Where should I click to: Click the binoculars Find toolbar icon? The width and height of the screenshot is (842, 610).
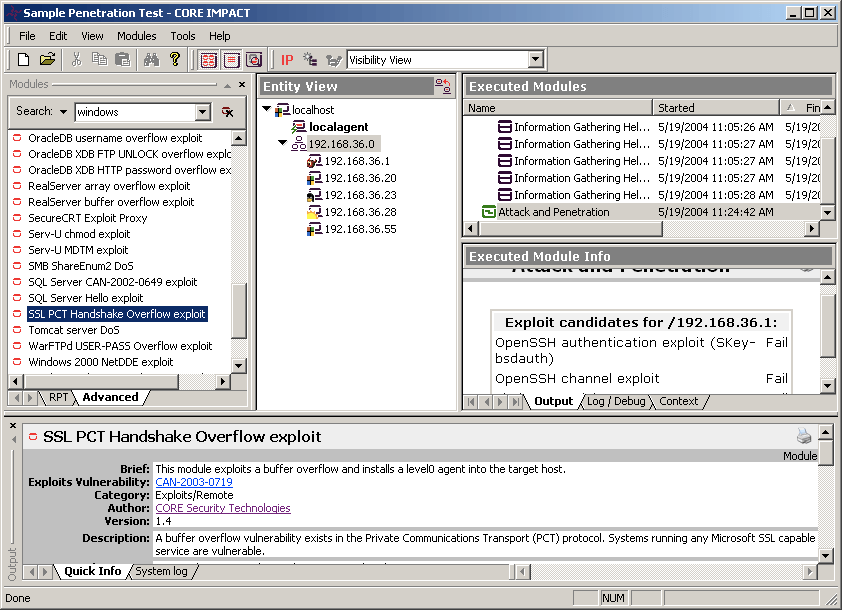click(151, 59)
